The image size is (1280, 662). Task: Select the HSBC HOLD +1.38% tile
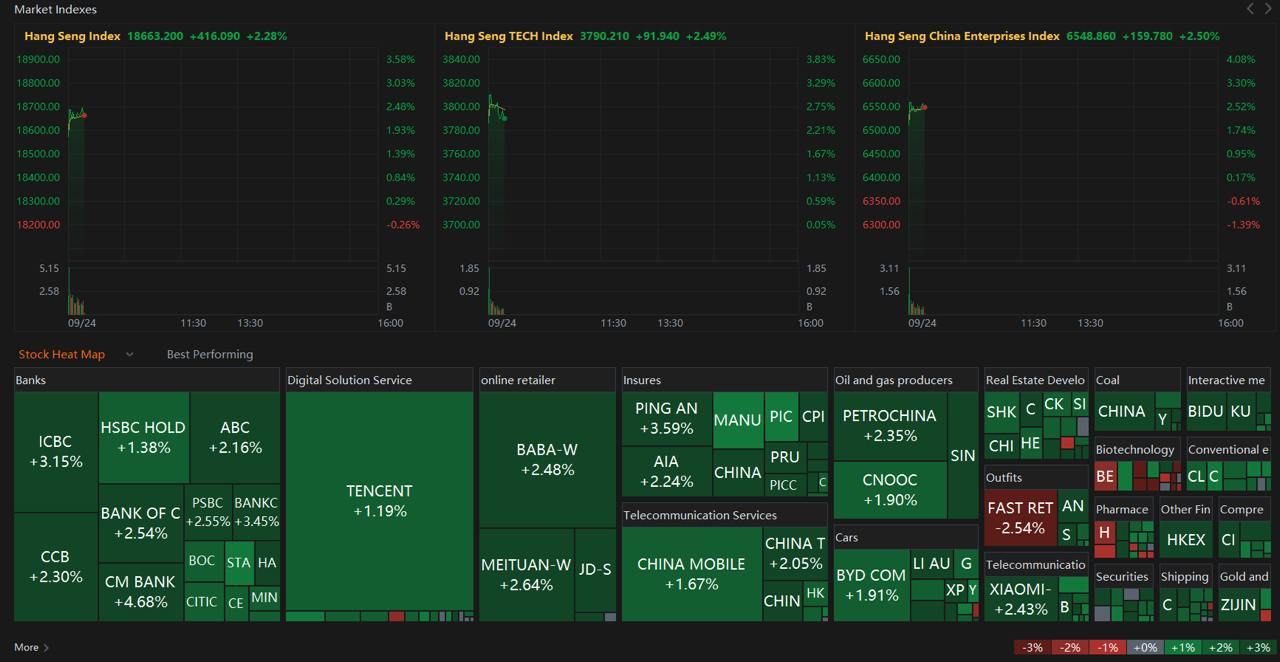(143, 437)
